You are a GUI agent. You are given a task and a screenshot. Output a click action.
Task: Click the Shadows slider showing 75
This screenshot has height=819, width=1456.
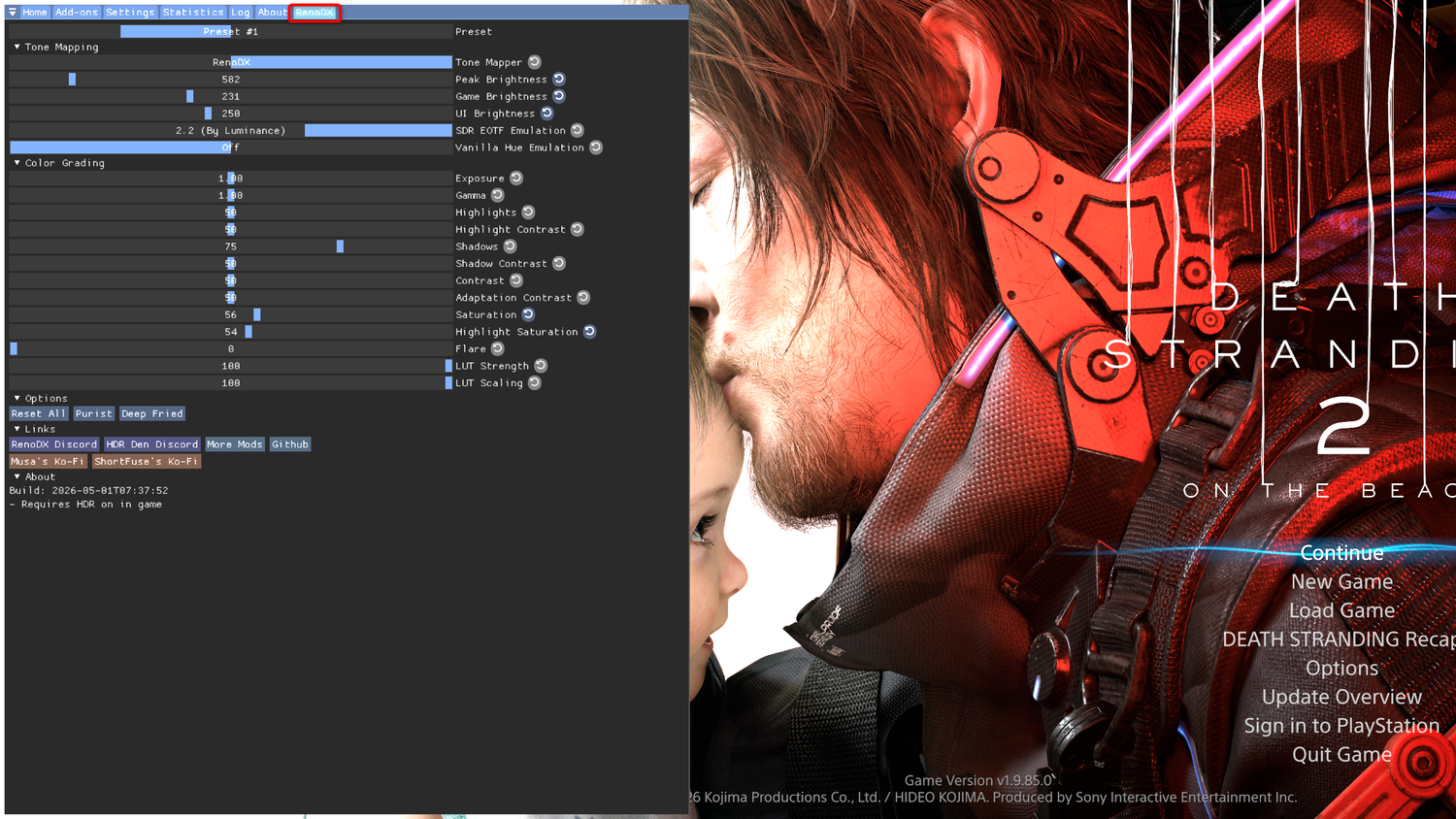point(231,246)
